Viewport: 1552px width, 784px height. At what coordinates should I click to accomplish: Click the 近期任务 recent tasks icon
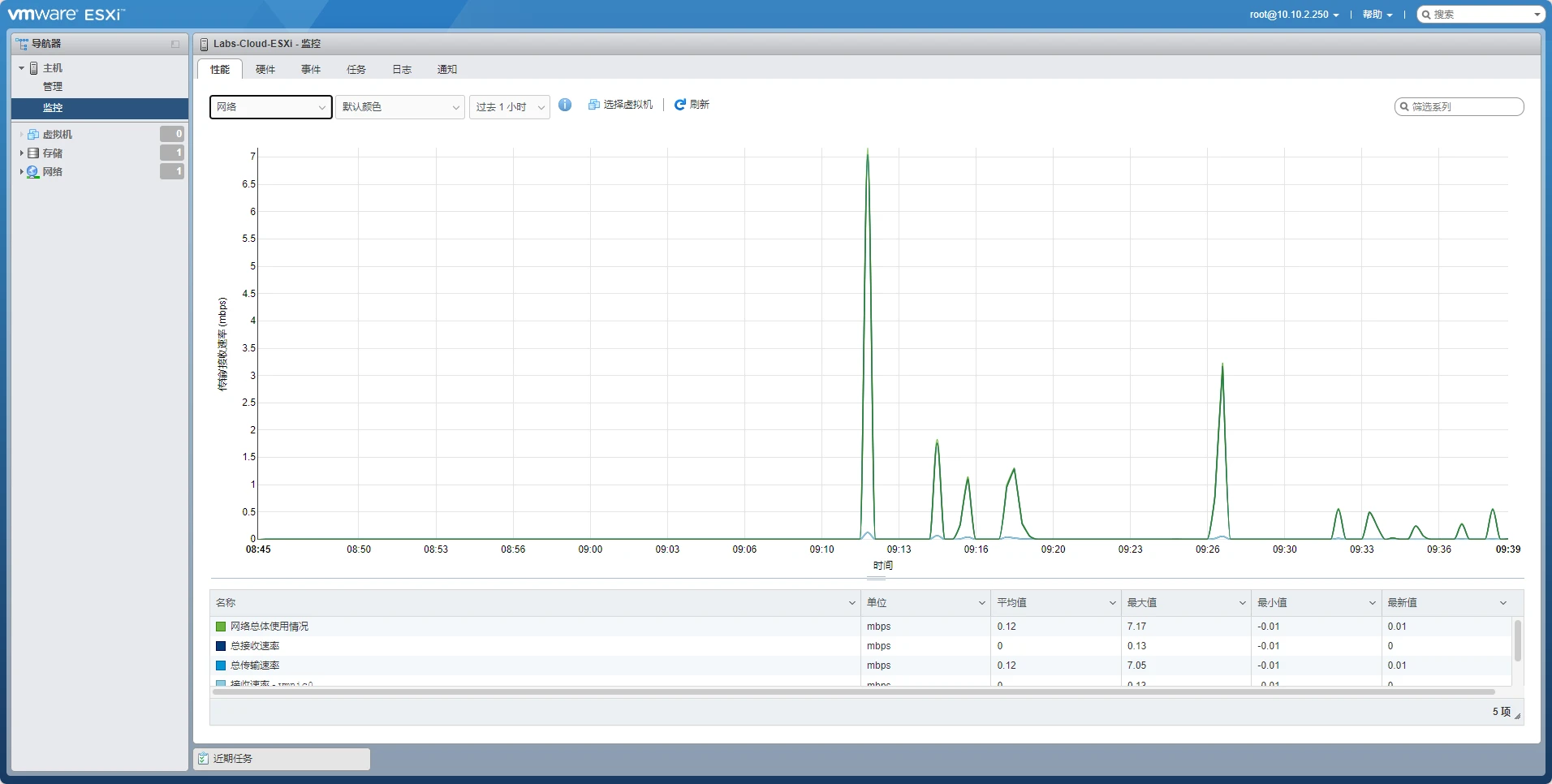click(204, 759)
